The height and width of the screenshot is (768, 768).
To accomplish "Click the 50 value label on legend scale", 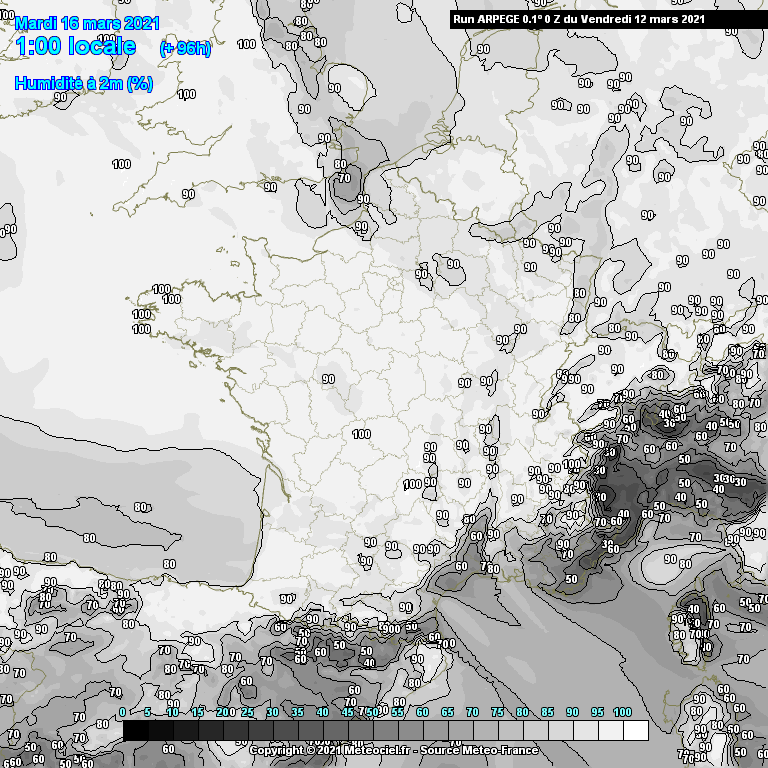I will (372, 712).
